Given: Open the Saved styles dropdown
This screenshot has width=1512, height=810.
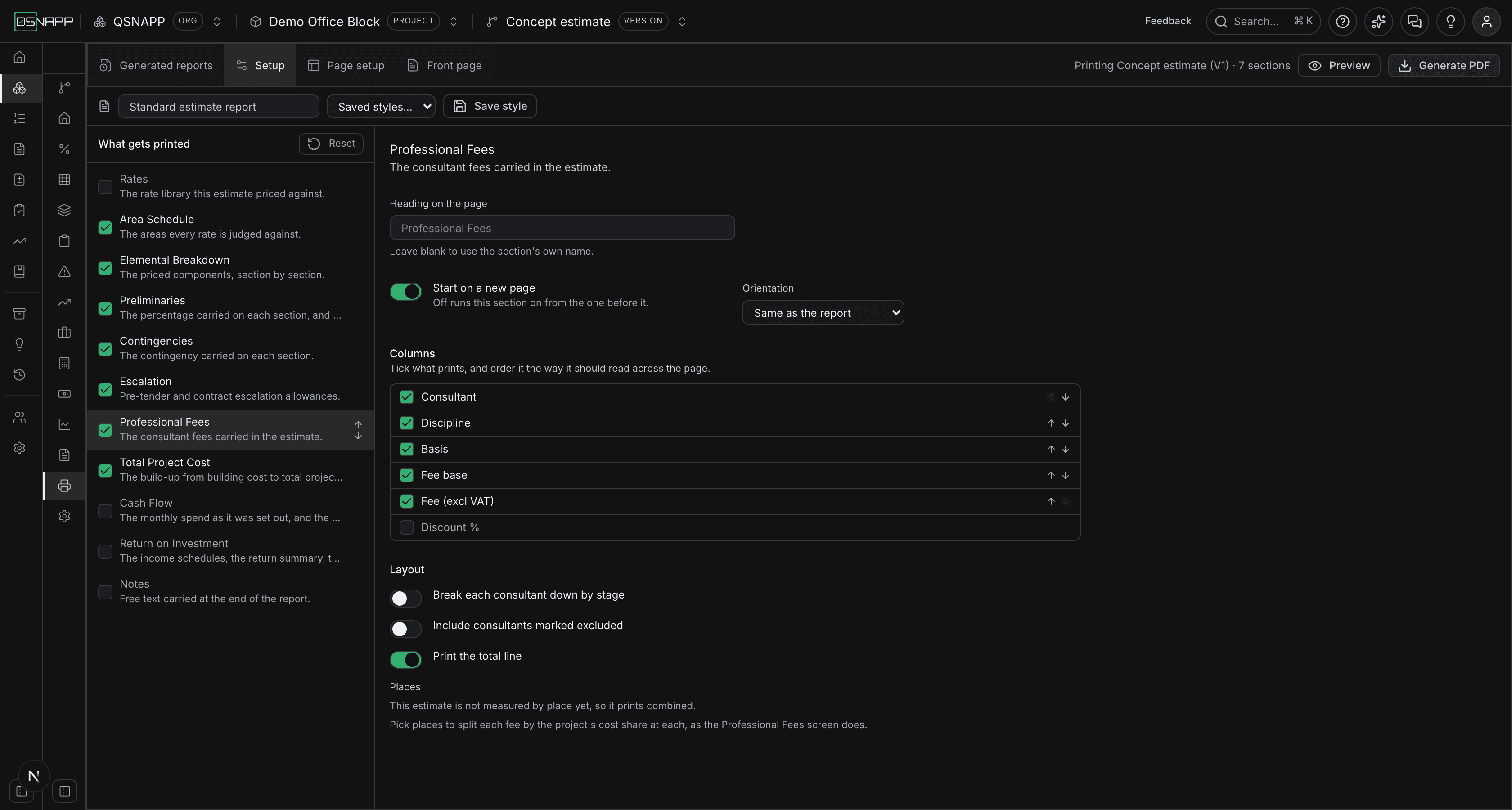Looking at the screenshot, I should 381,106.
